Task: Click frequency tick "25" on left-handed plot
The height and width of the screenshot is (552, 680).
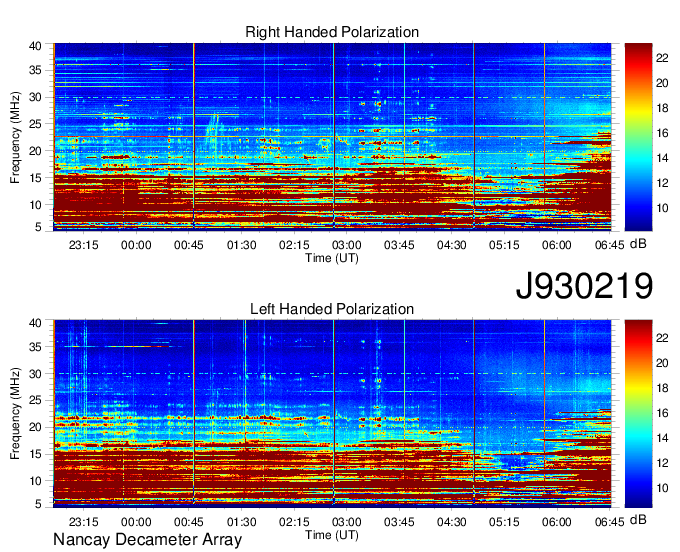Action: click(35, 400)
